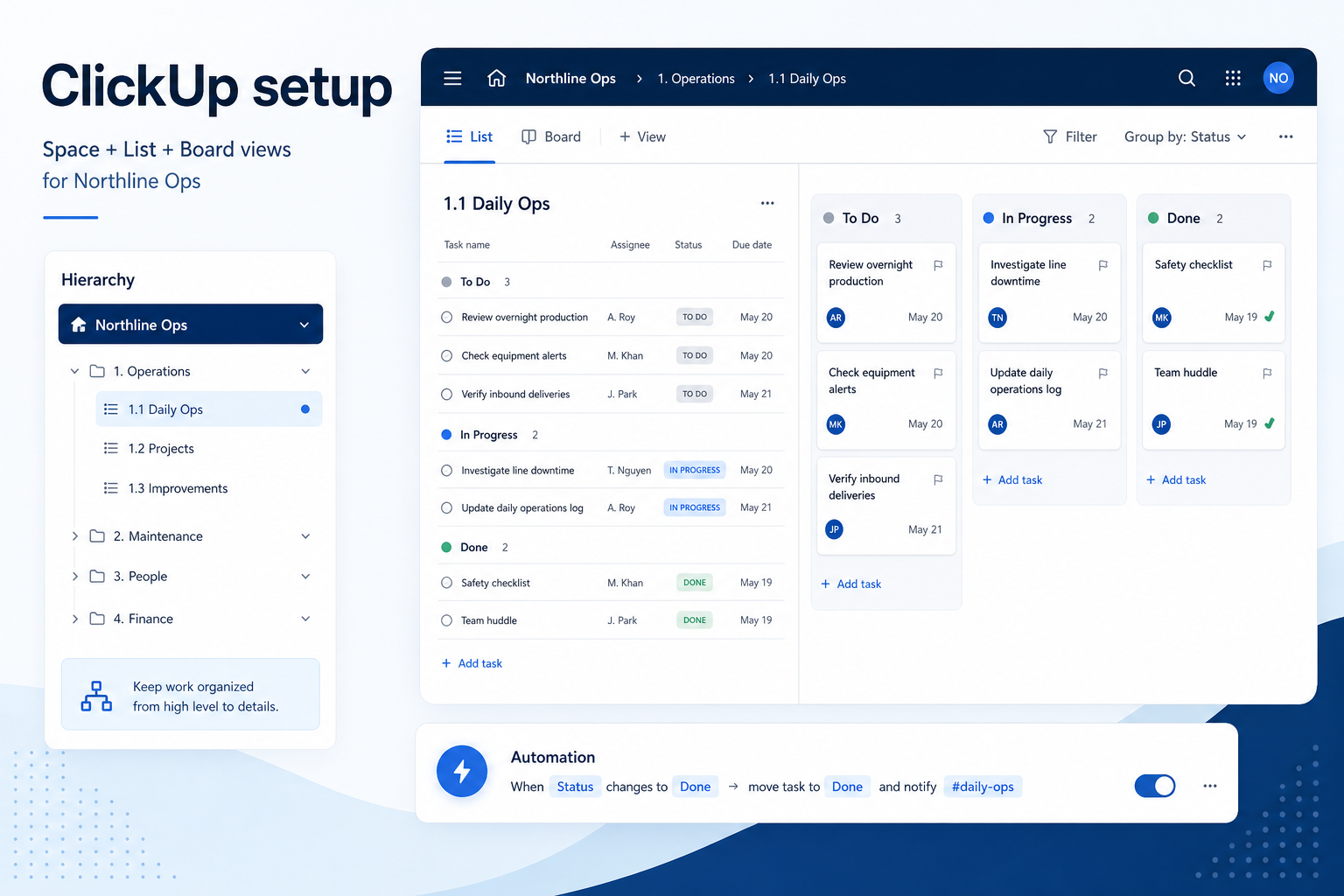Switch to the List view tab
This screenshot has height=896, width=1344.
click(470, 136)
